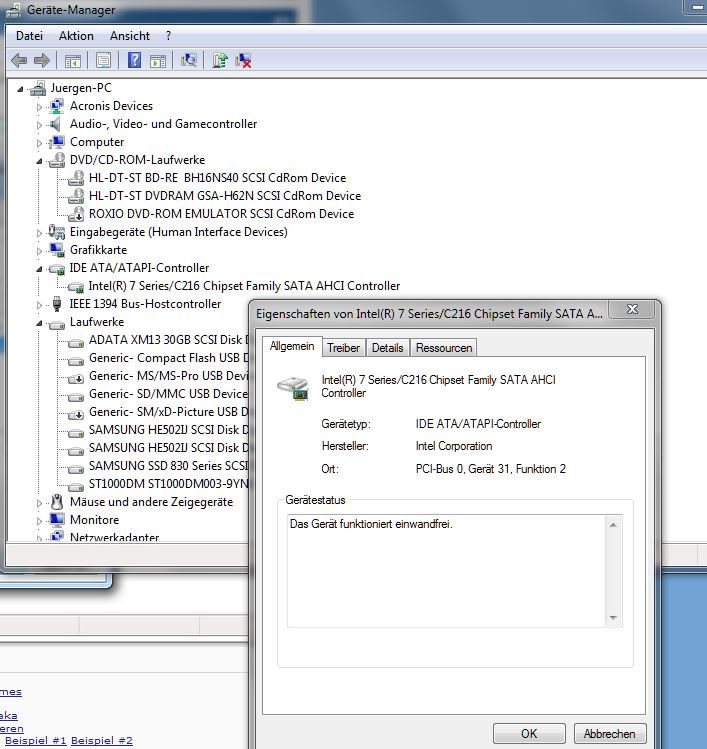
Task: Switch to the Ressourcen tab
Action: (444, 348)
